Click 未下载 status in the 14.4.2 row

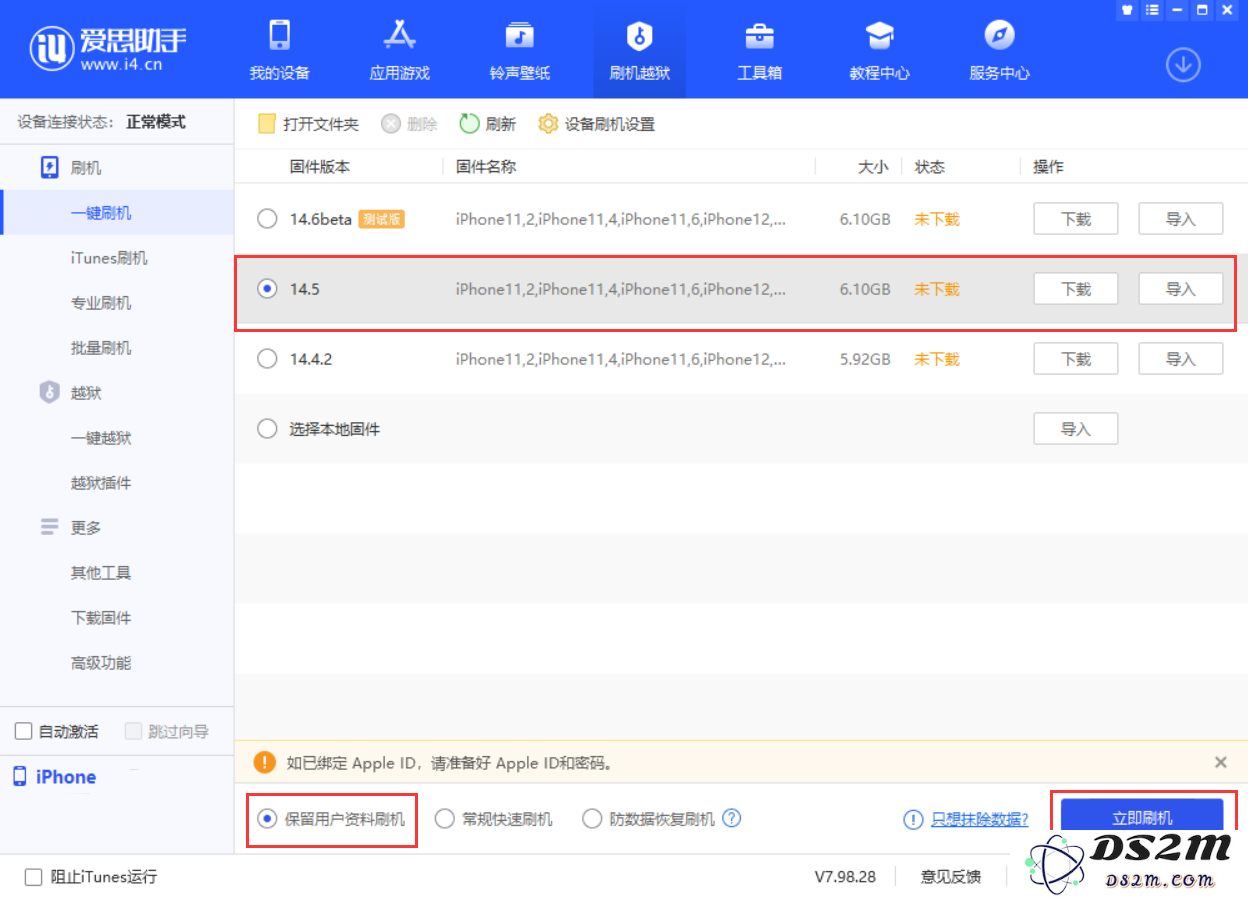pos(937,359)
